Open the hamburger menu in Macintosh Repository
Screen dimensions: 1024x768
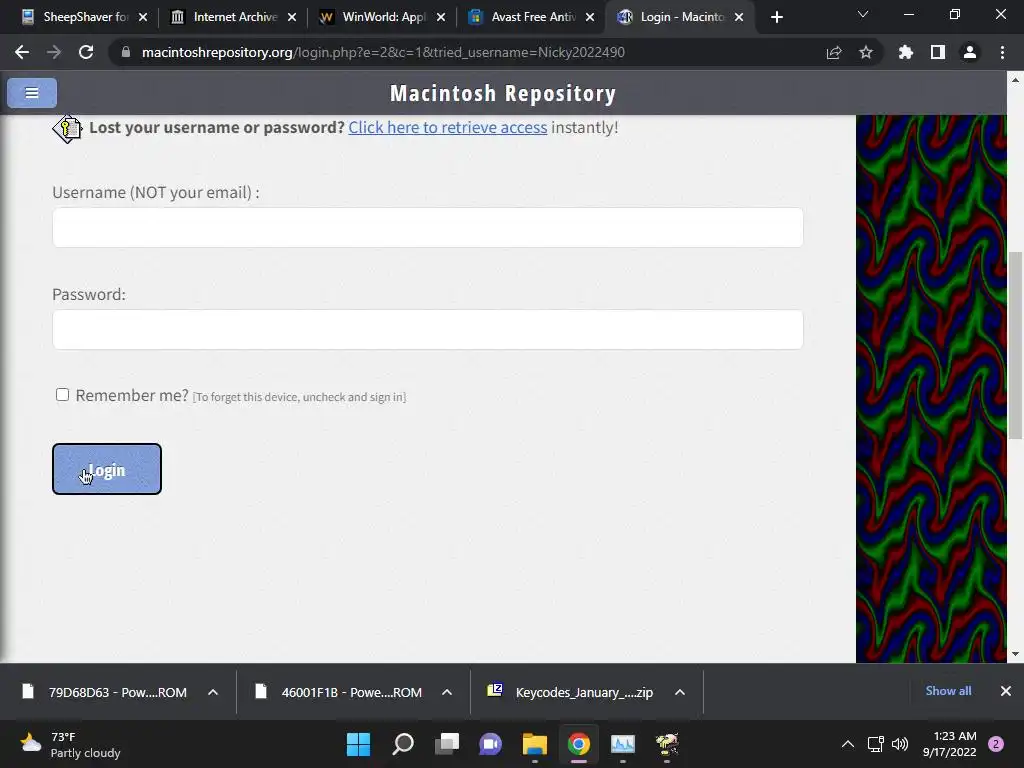(x=31, y=93)
